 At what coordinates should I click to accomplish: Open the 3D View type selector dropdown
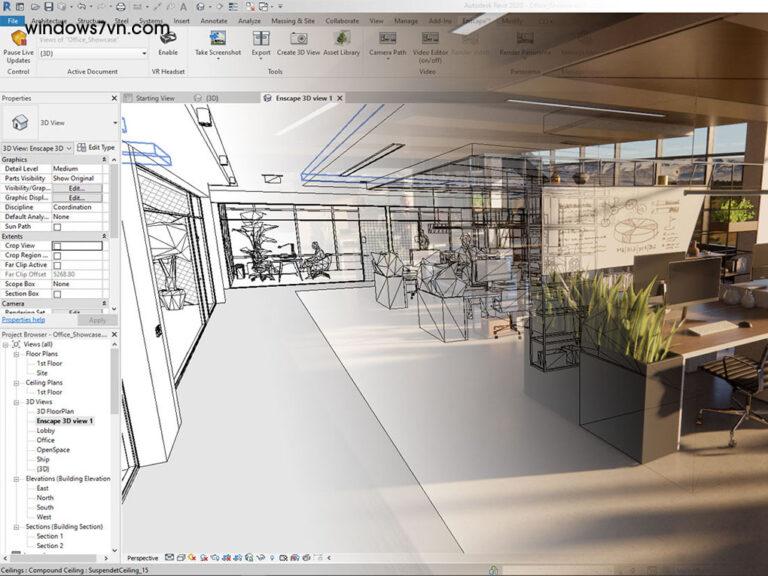tap(115, 123)
